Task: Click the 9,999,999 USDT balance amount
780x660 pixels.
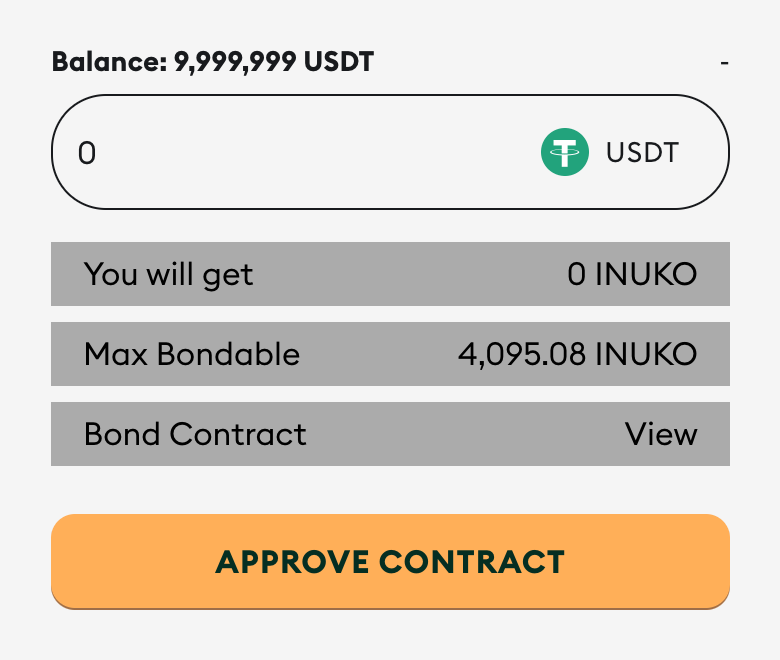Action: coord(274,62)
